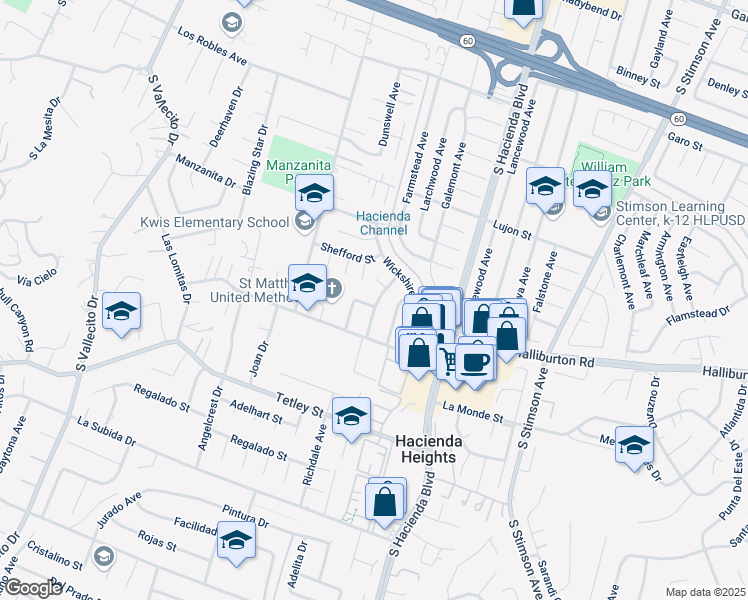Select the Galemont Ave label
Image resolution: width=748 pixels, height=600 pixels.
point(453,176)
